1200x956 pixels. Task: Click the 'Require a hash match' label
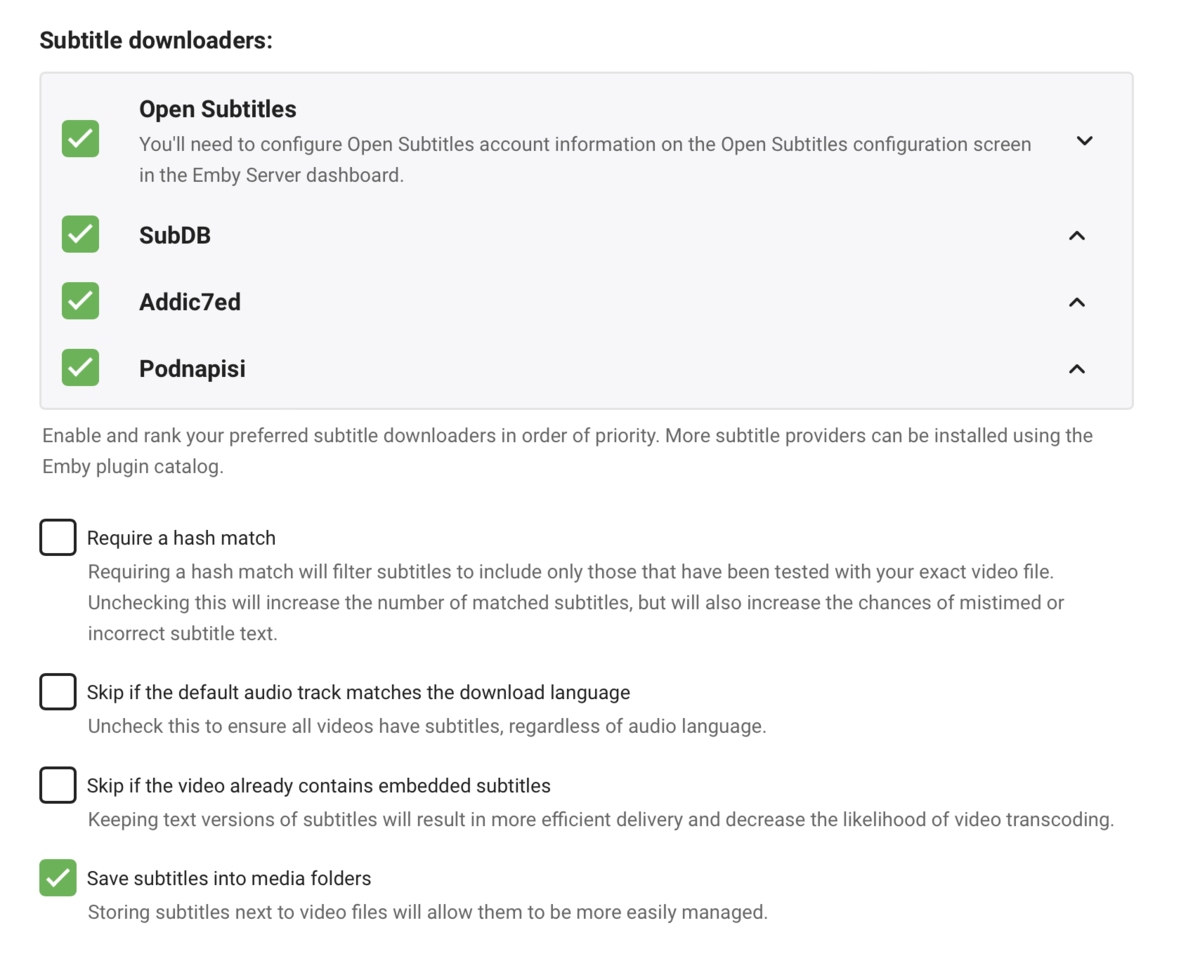click(181, 538)
